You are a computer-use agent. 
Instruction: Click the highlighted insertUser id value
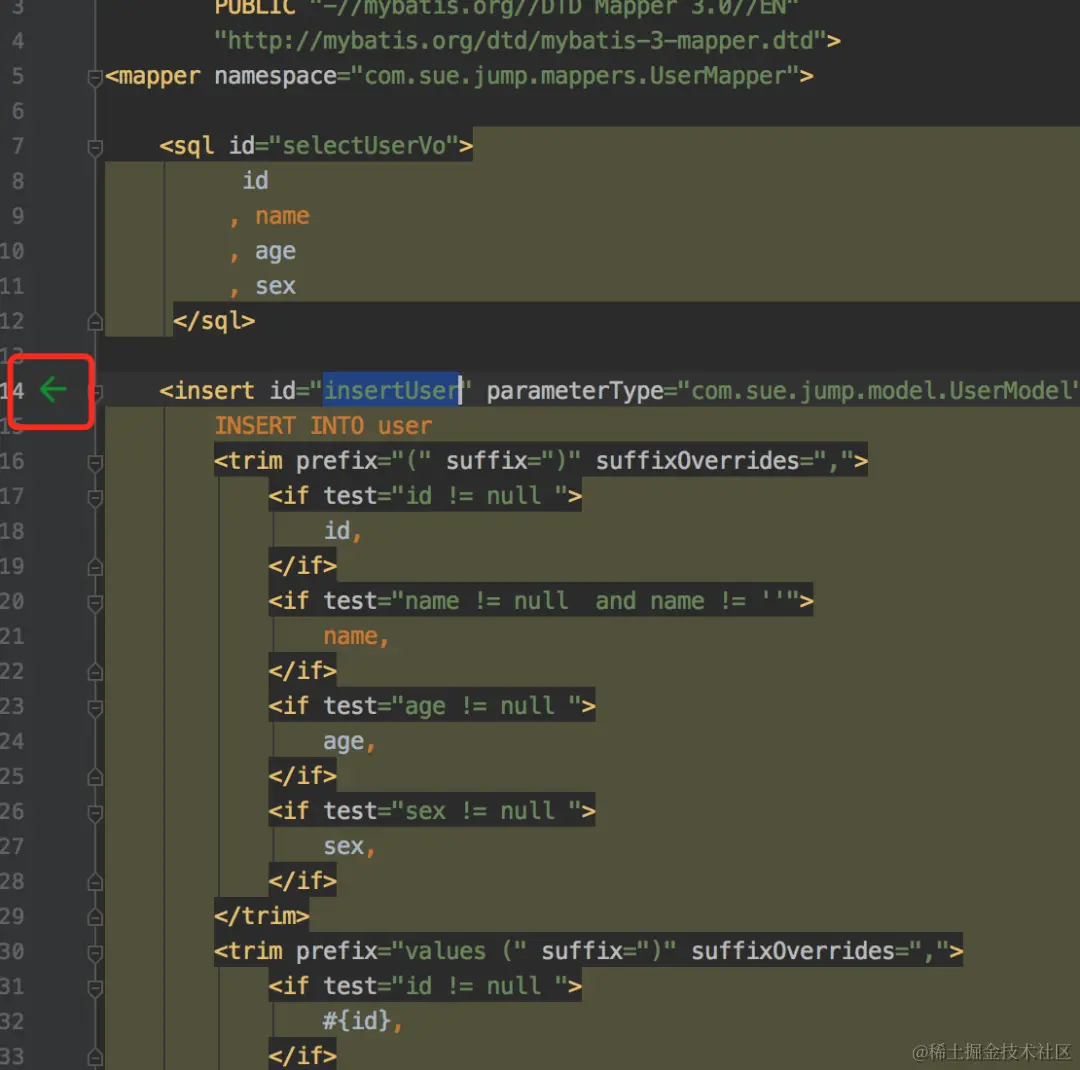[391, 391]
